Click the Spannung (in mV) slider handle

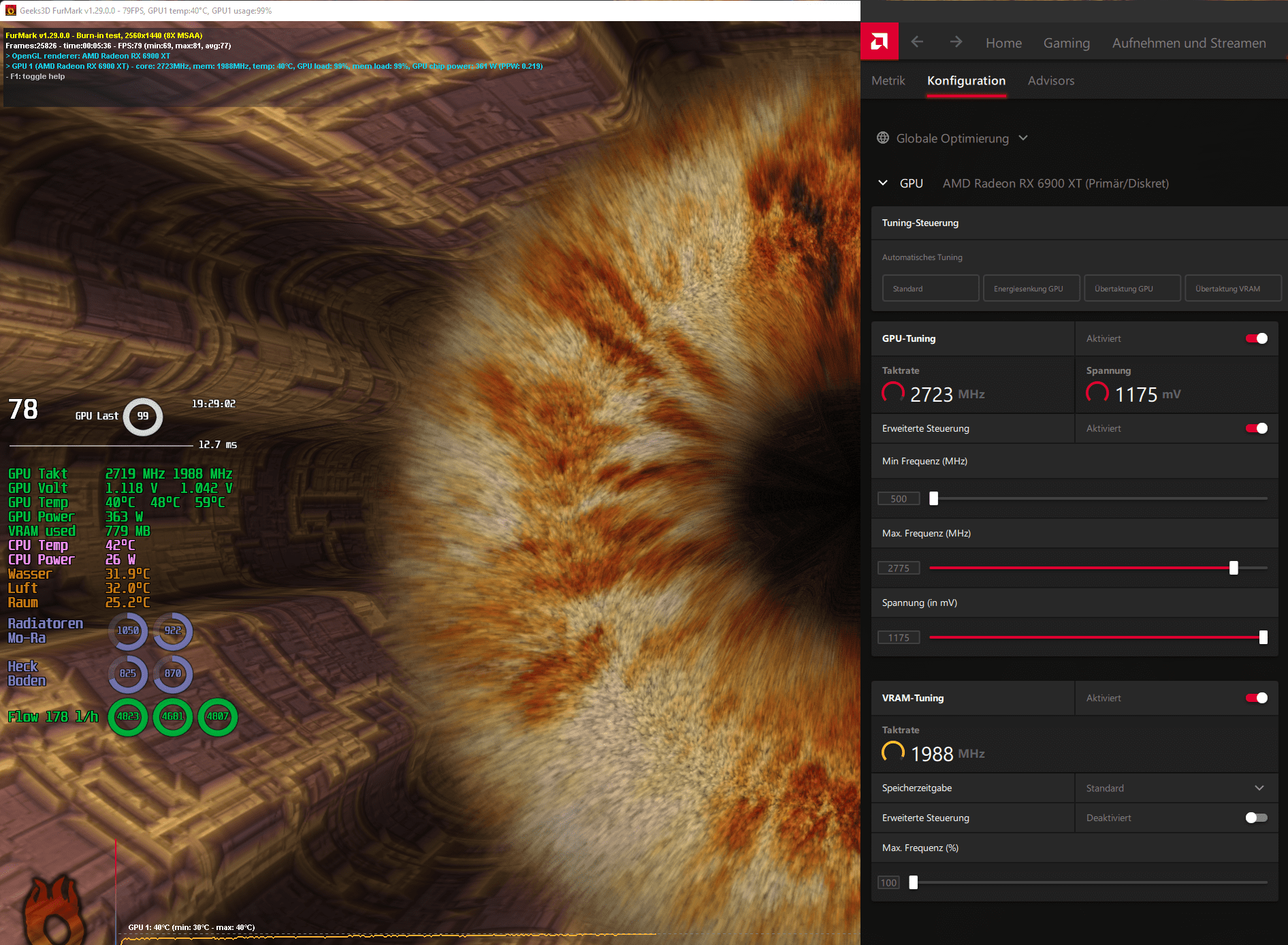1263,637
